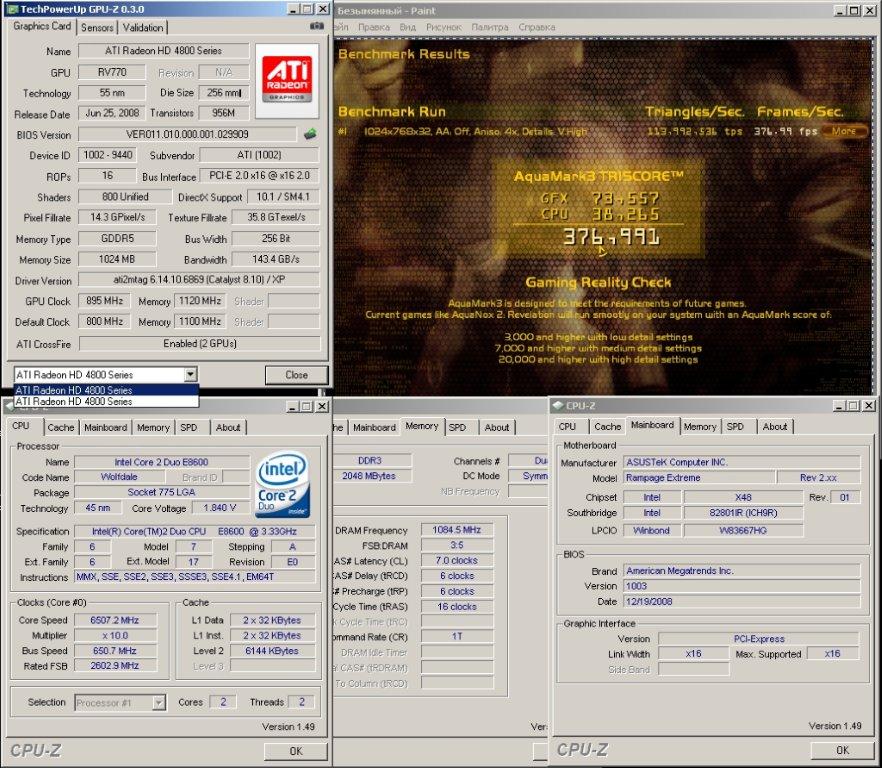Click the Core Speed 6507.2 MHz value

(115, 620)
